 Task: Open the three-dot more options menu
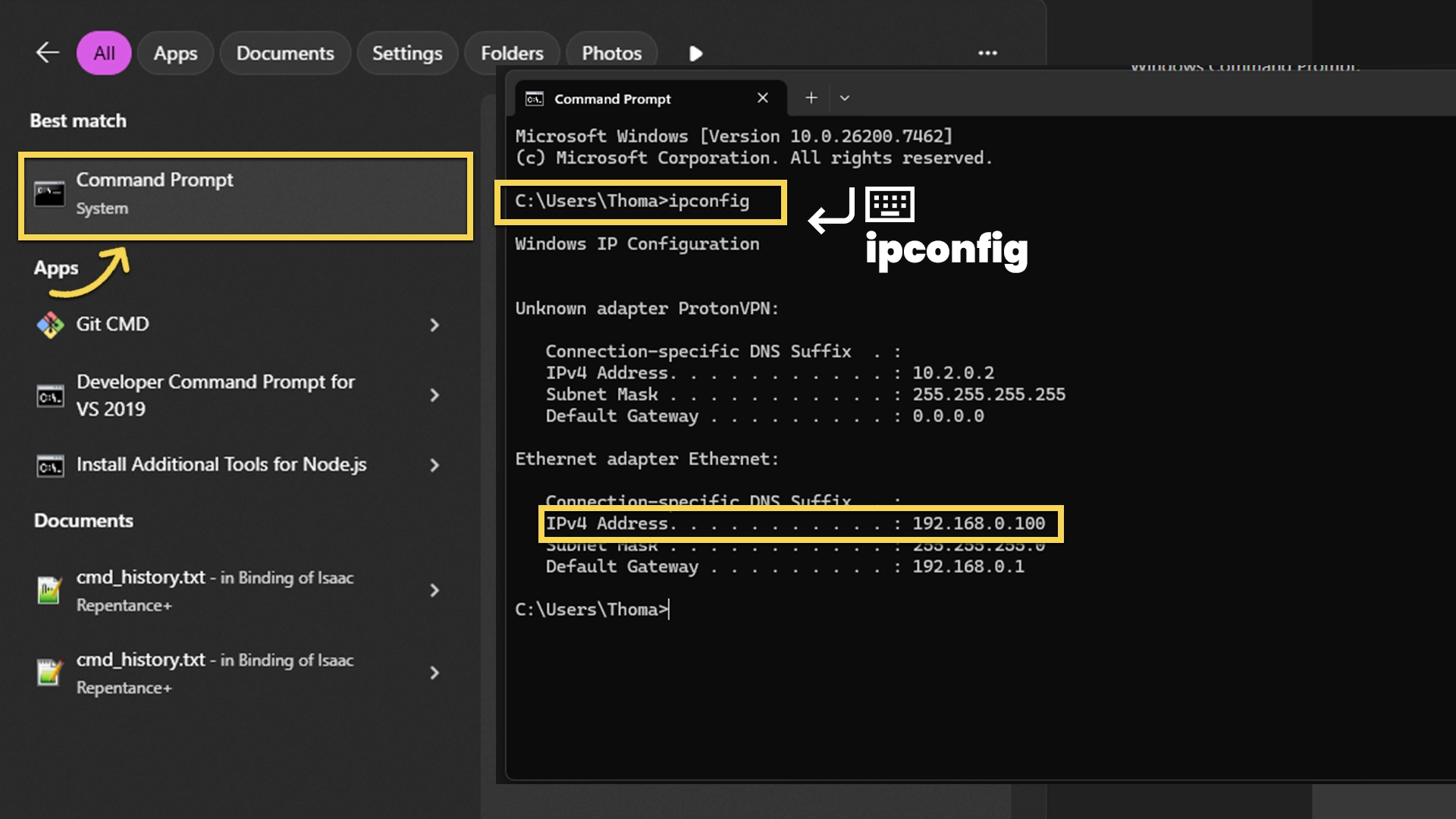click(987, 53)
